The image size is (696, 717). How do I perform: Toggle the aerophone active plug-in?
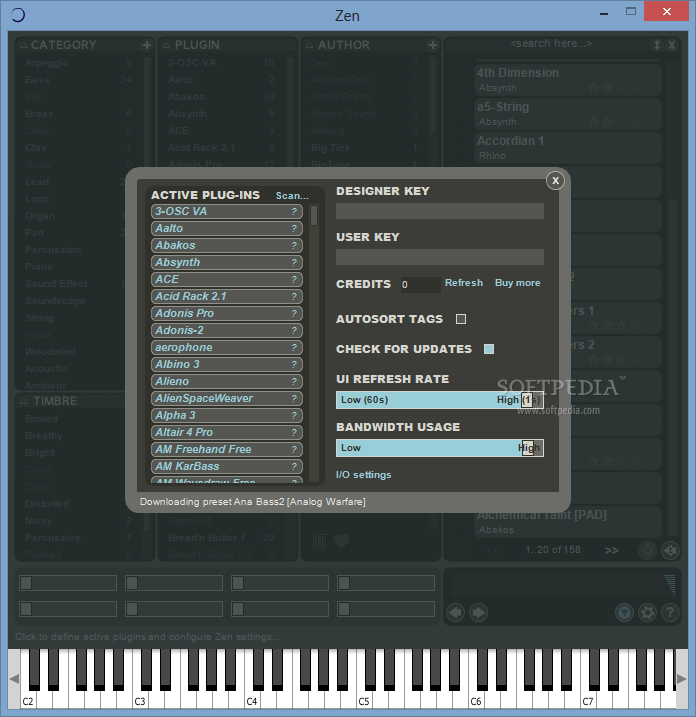point(227,348)
